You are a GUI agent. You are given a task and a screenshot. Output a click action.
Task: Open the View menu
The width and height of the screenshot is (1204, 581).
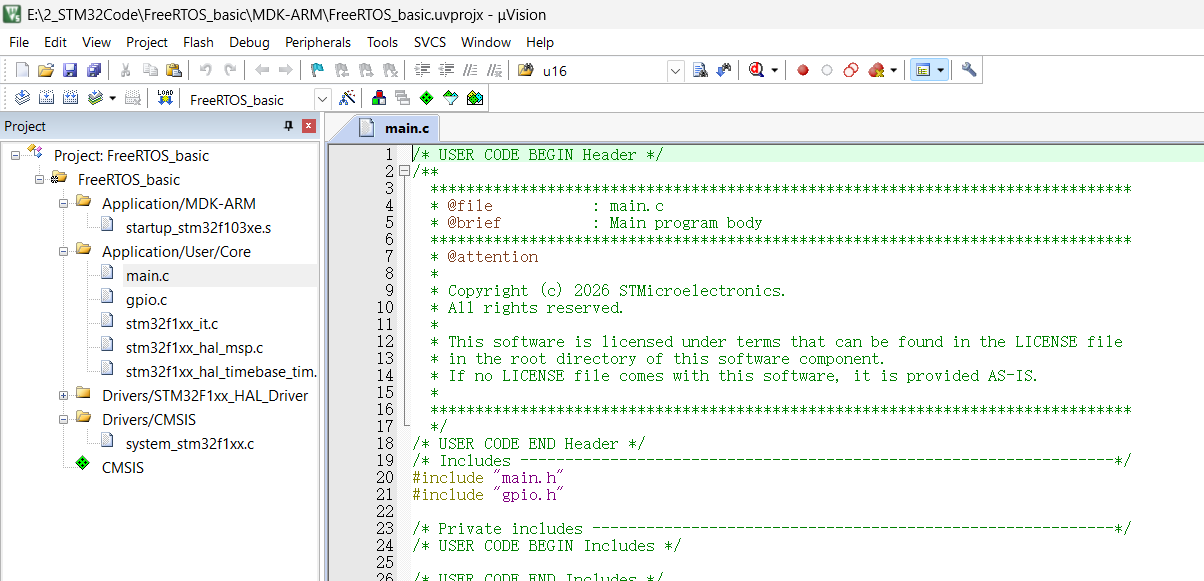[x=96, y=42]
